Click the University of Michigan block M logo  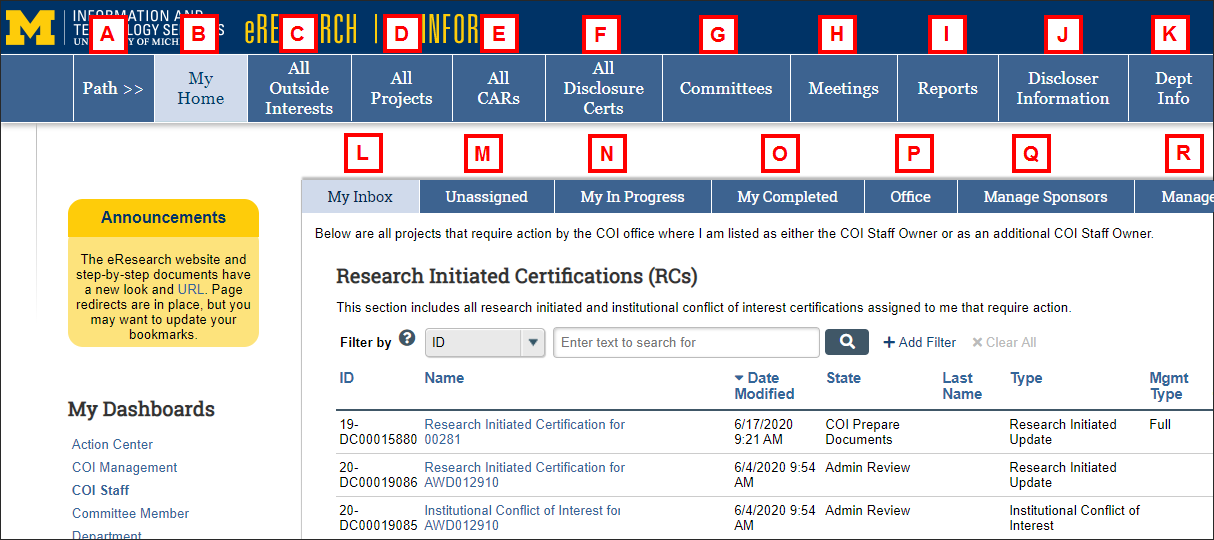31,28
